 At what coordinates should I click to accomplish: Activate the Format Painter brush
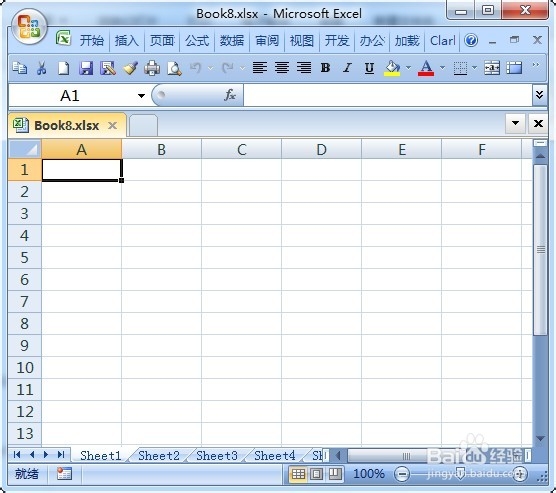(130, 67)
